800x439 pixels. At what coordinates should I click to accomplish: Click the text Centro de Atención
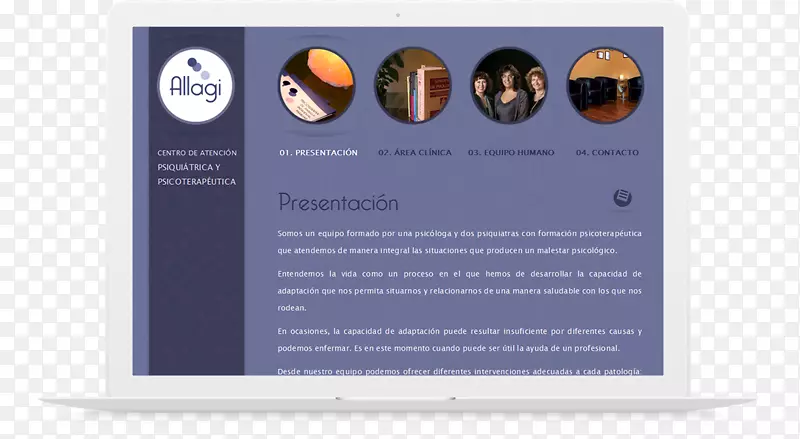pyautogui.click(x=197, y=153)
